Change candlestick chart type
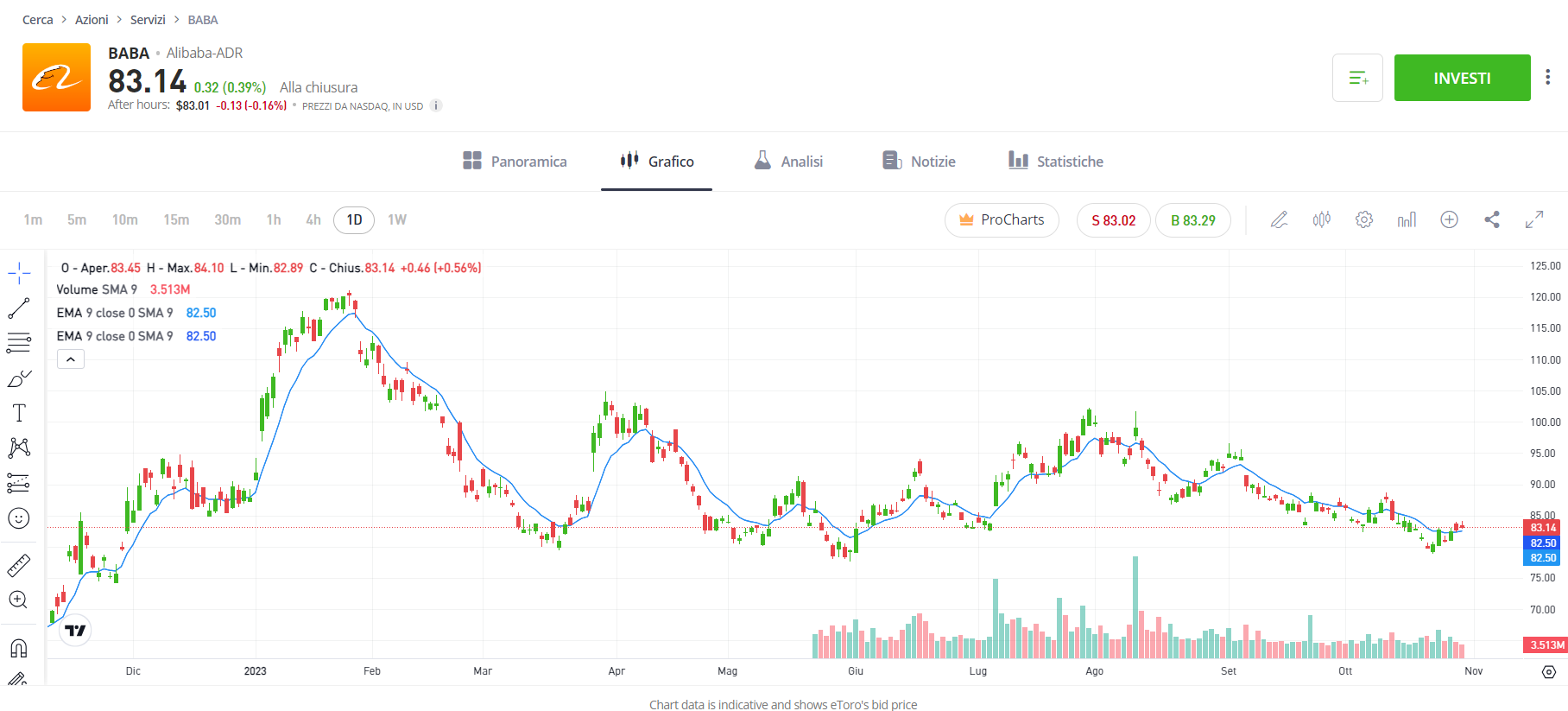Screen dimensions: 1568x711 click(x=1322, y=219)
